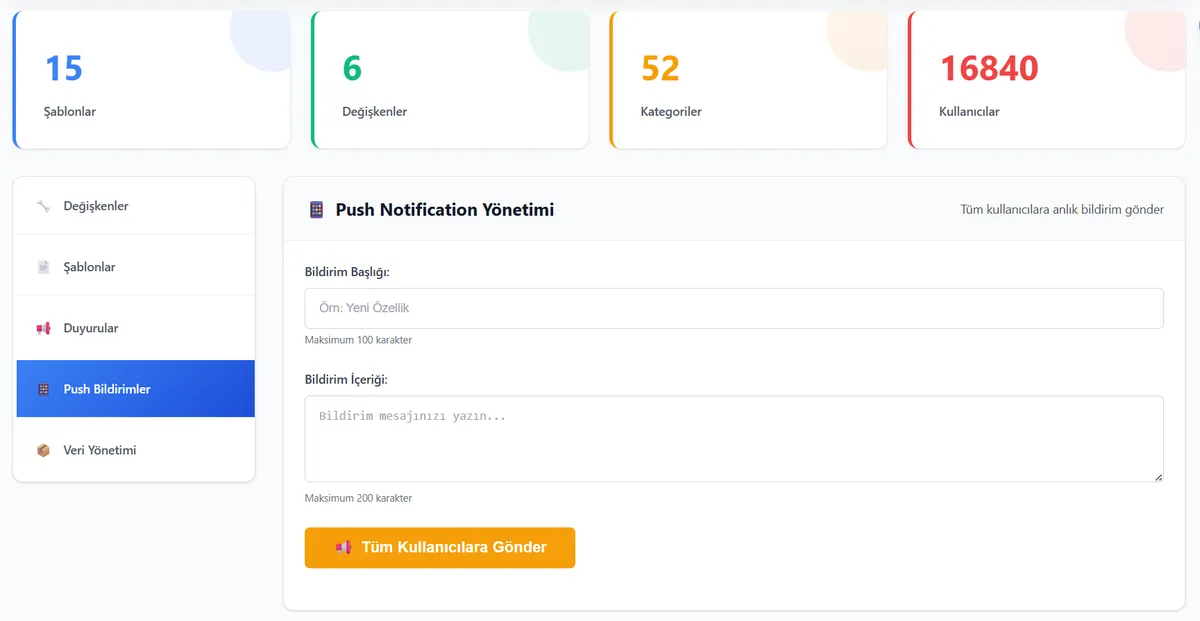Grab the textarea resize handle corner
Image resolution: width=1200 pixels, height=621 pixels.
click(1159, 477)
